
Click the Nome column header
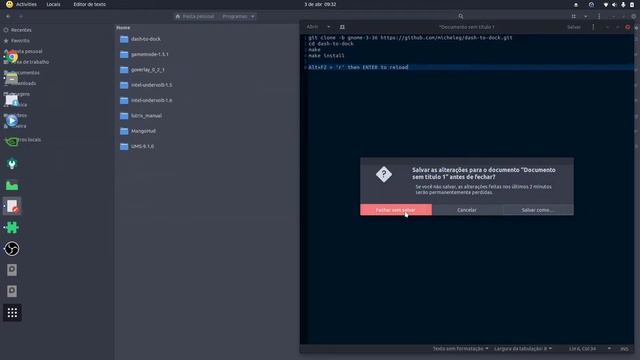point(123,27)
